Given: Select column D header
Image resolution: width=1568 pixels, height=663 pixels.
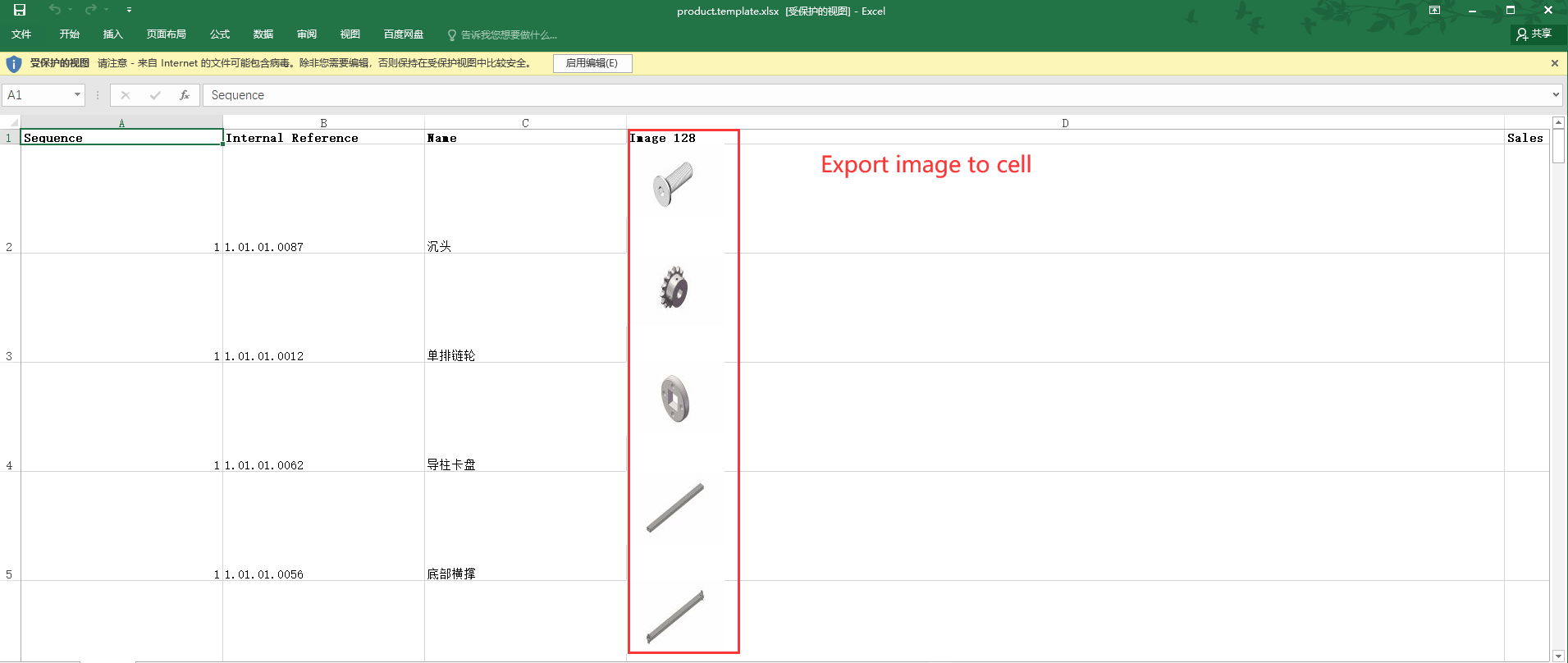Looking at the screenshot, I should pos(1065,123).
